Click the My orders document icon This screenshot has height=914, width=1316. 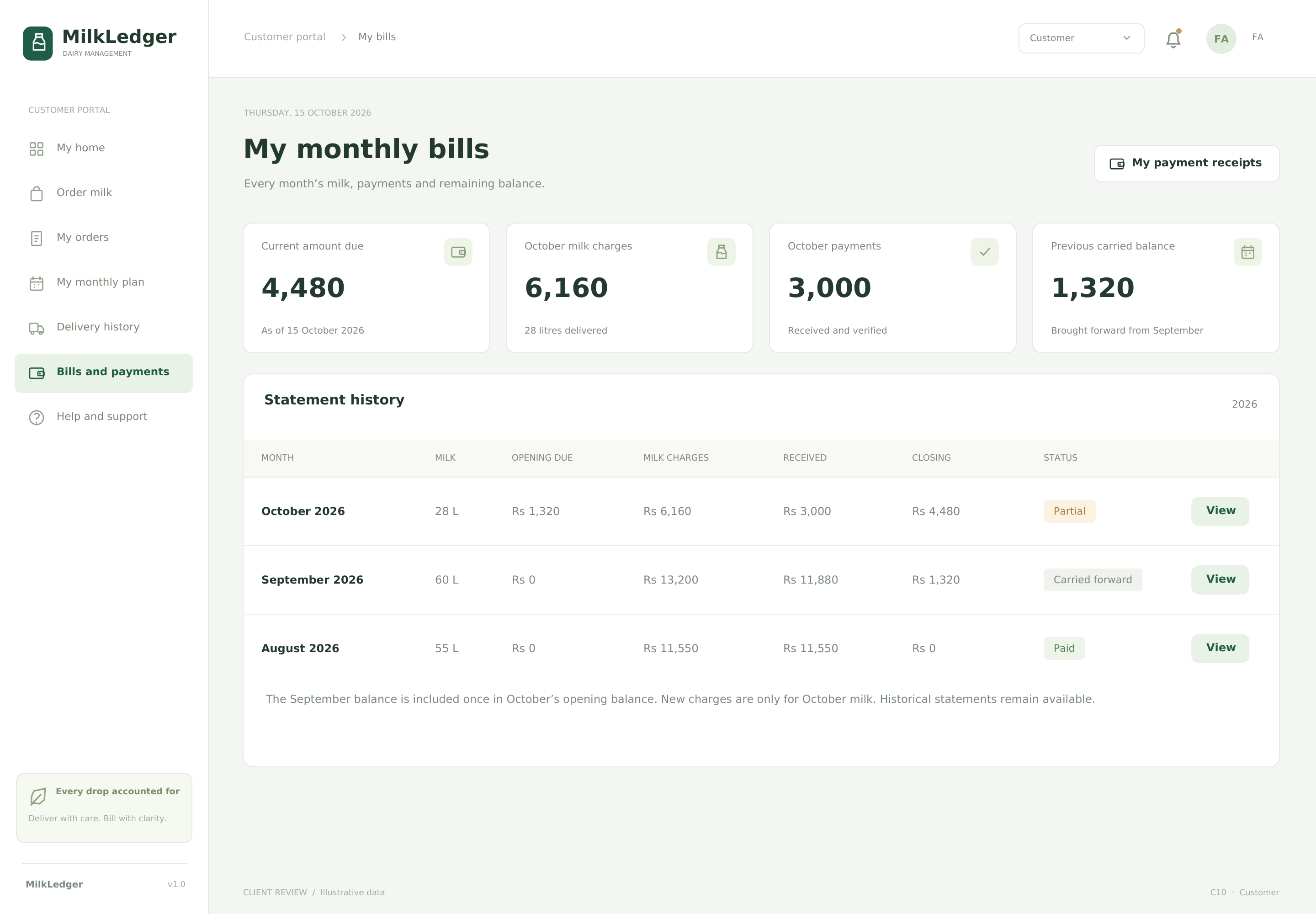pyautogui.click(x=37, y=238)
